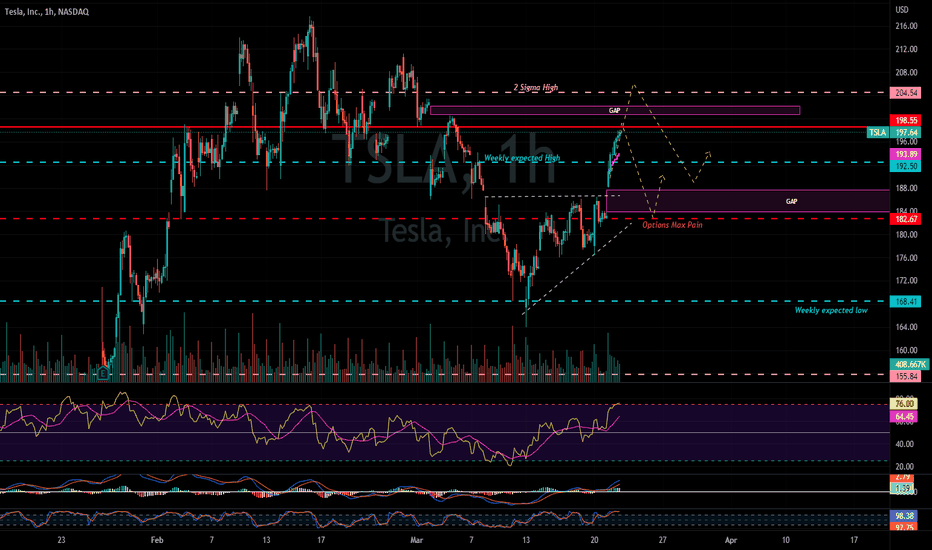This screenshot has width=932, height=550.
Task: Click the 2 Sigma High annotation
Action: coord(536,87)
